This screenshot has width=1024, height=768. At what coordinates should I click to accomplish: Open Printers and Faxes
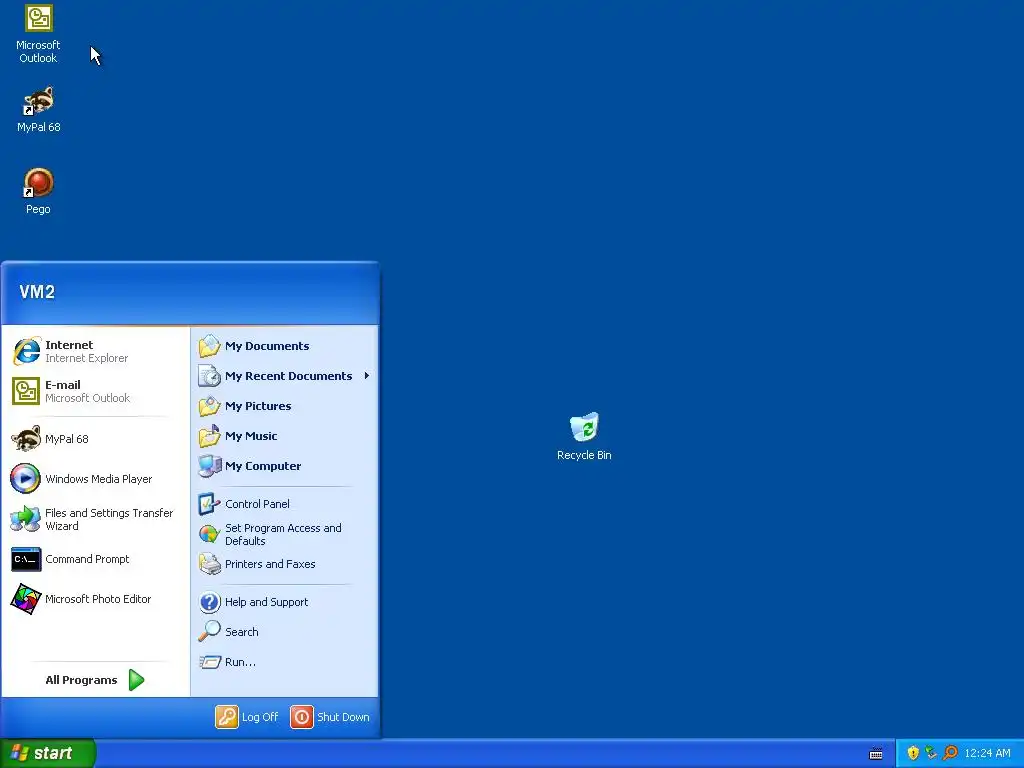coord(285,564)
